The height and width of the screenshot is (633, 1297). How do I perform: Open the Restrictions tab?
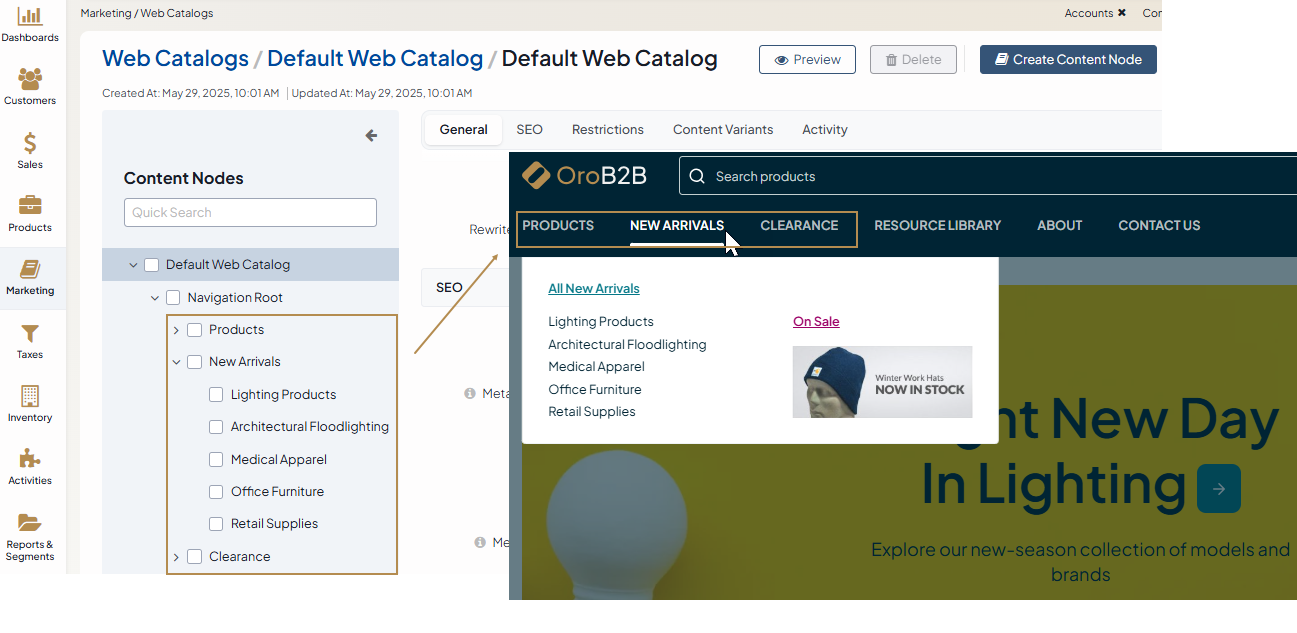coord(608,130)
